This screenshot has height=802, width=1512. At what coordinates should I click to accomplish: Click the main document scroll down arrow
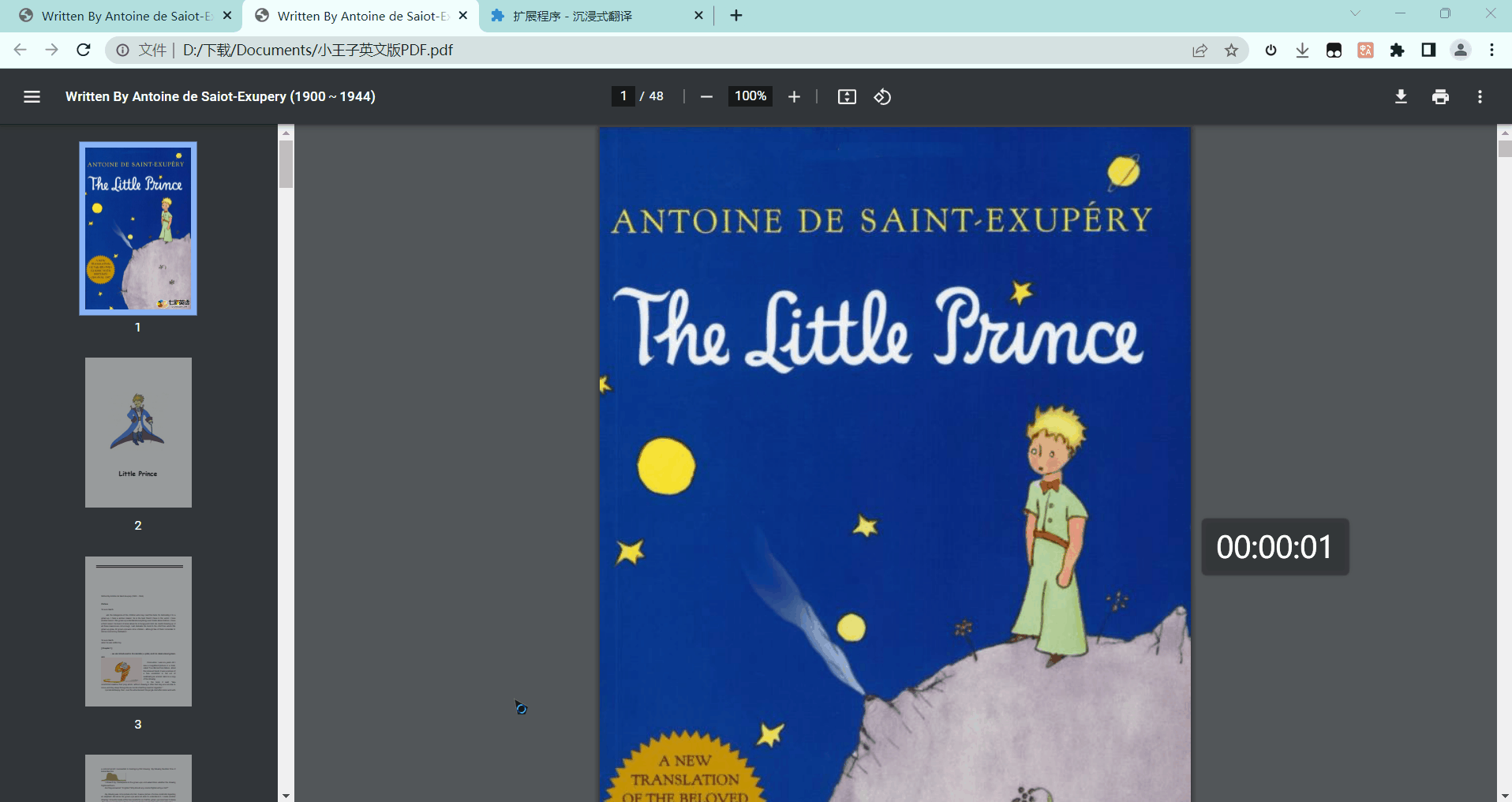1505,796
